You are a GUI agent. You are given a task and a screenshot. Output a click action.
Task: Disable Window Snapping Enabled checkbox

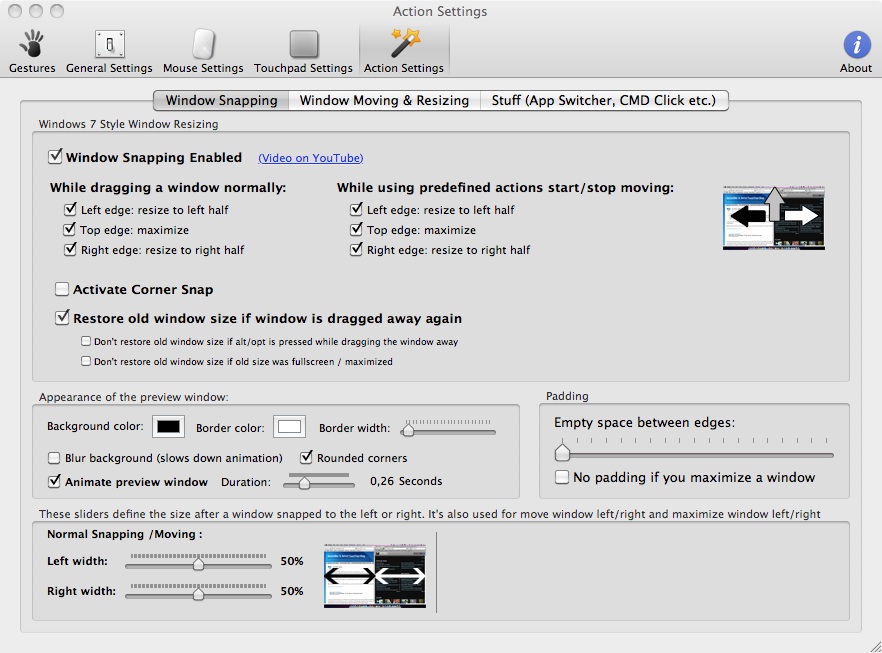(x=56, y=157)
